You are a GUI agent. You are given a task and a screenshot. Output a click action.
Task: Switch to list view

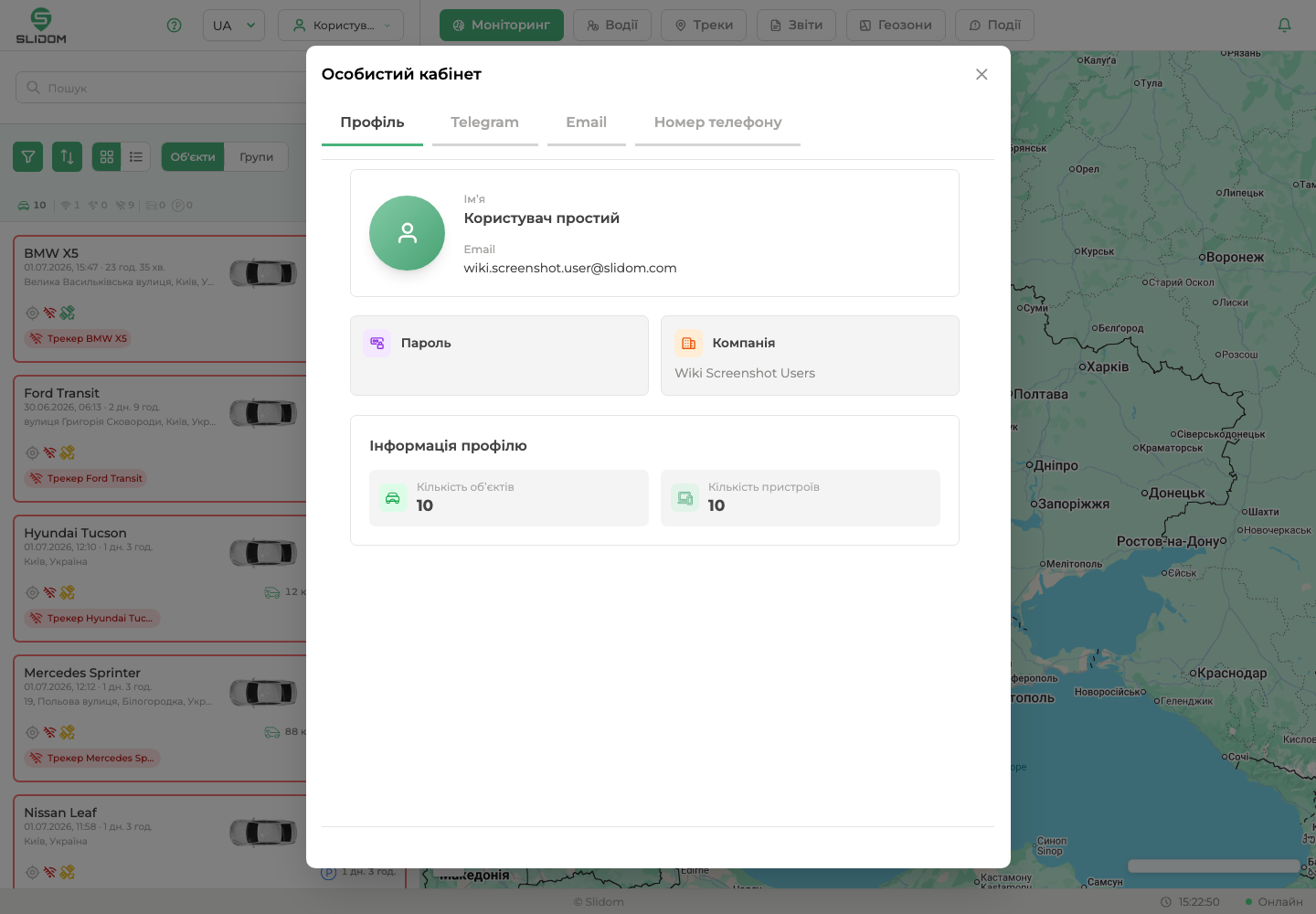pos(135,157)
